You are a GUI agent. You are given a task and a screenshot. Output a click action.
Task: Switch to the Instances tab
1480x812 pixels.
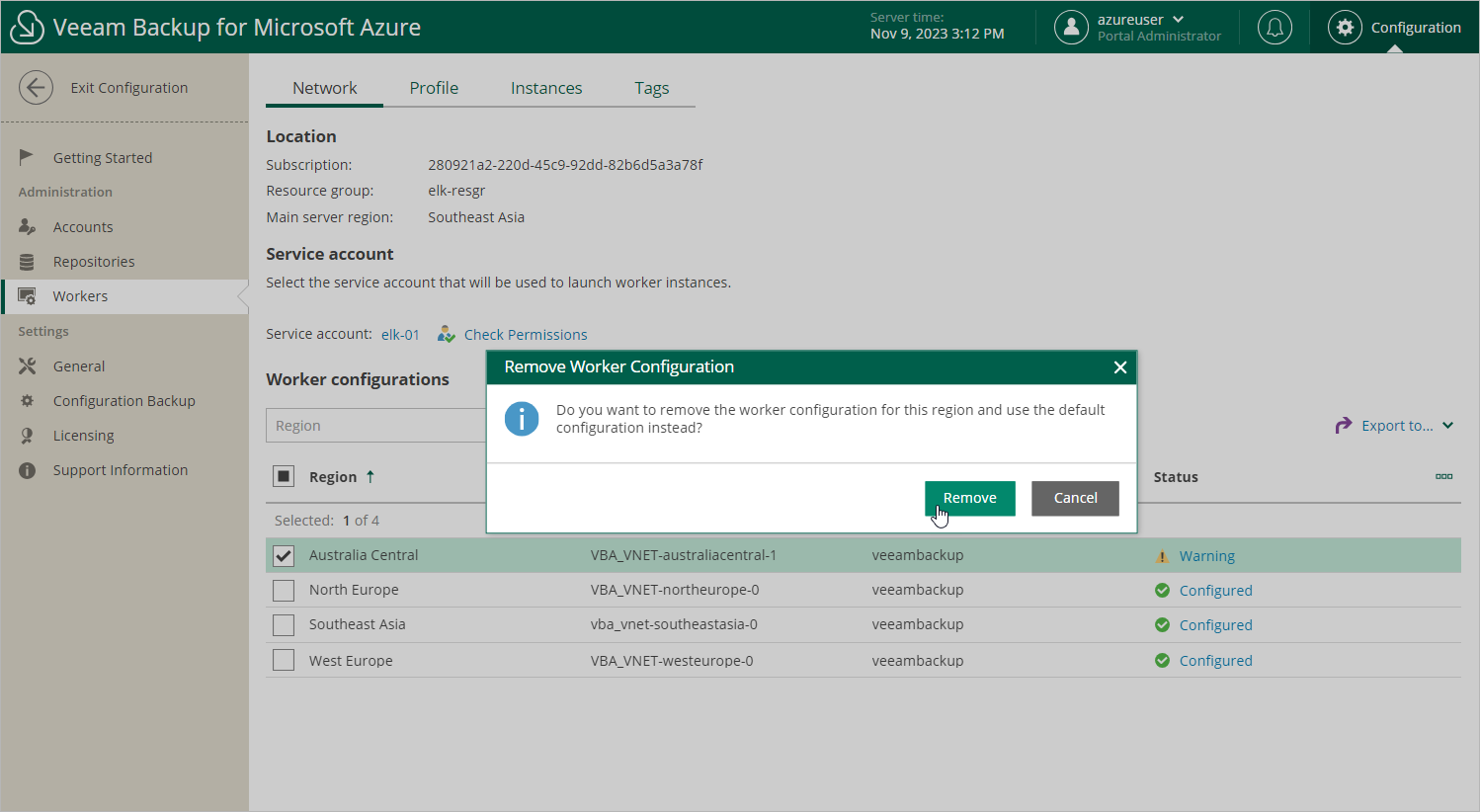[546, 88]
